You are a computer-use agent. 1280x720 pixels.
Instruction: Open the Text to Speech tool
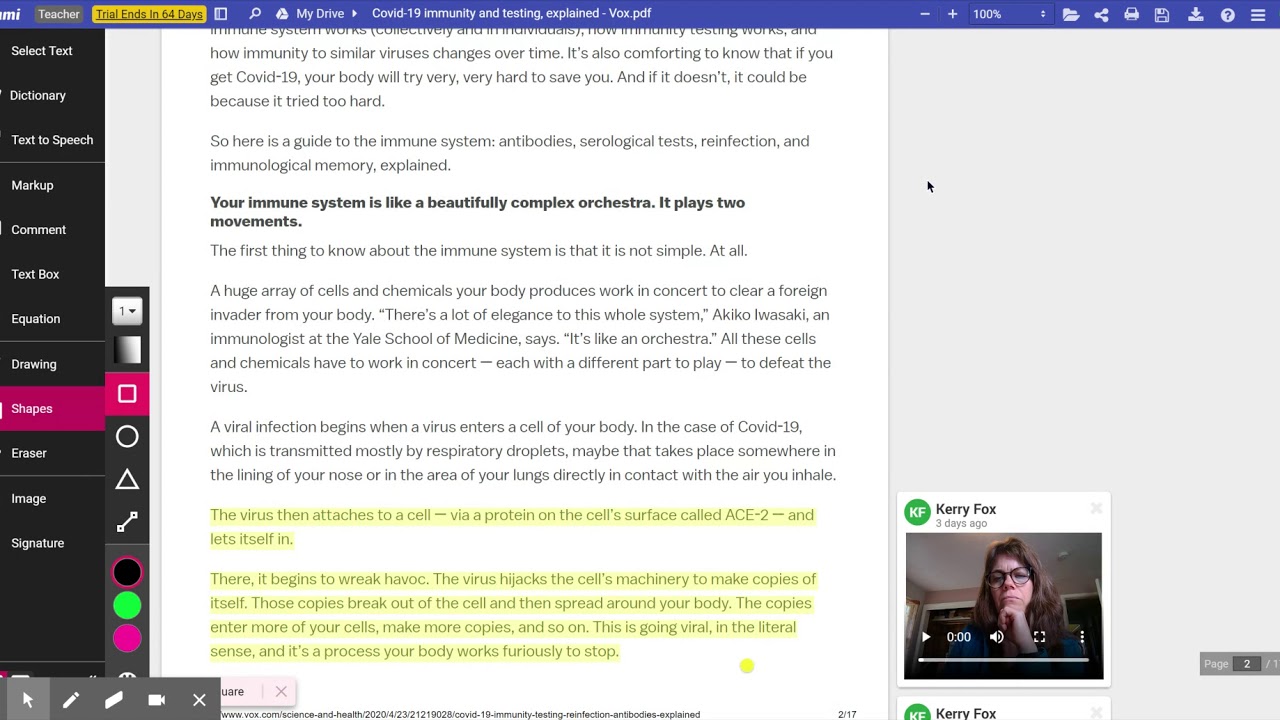point(52,140)
